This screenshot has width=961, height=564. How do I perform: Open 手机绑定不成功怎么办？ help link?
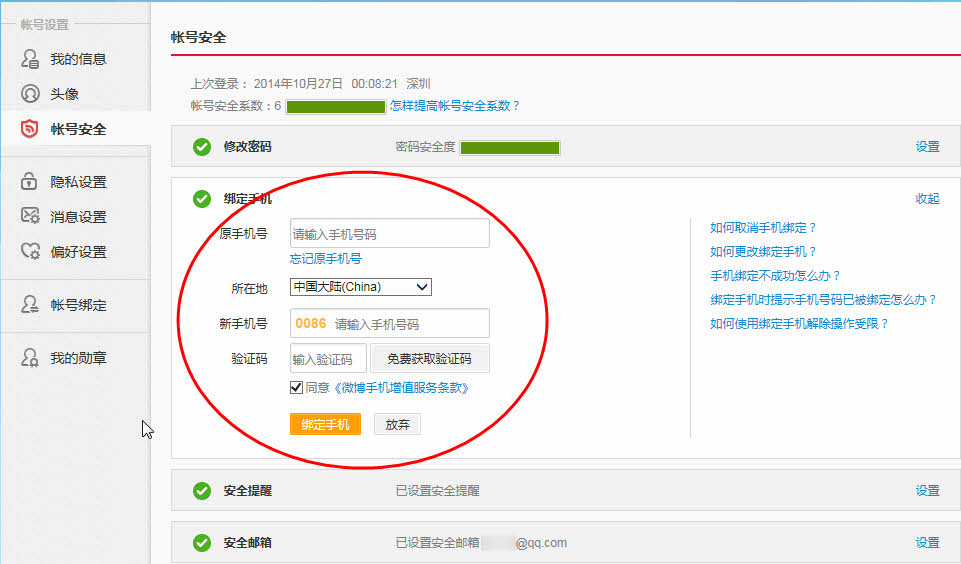tap(775, 275)
